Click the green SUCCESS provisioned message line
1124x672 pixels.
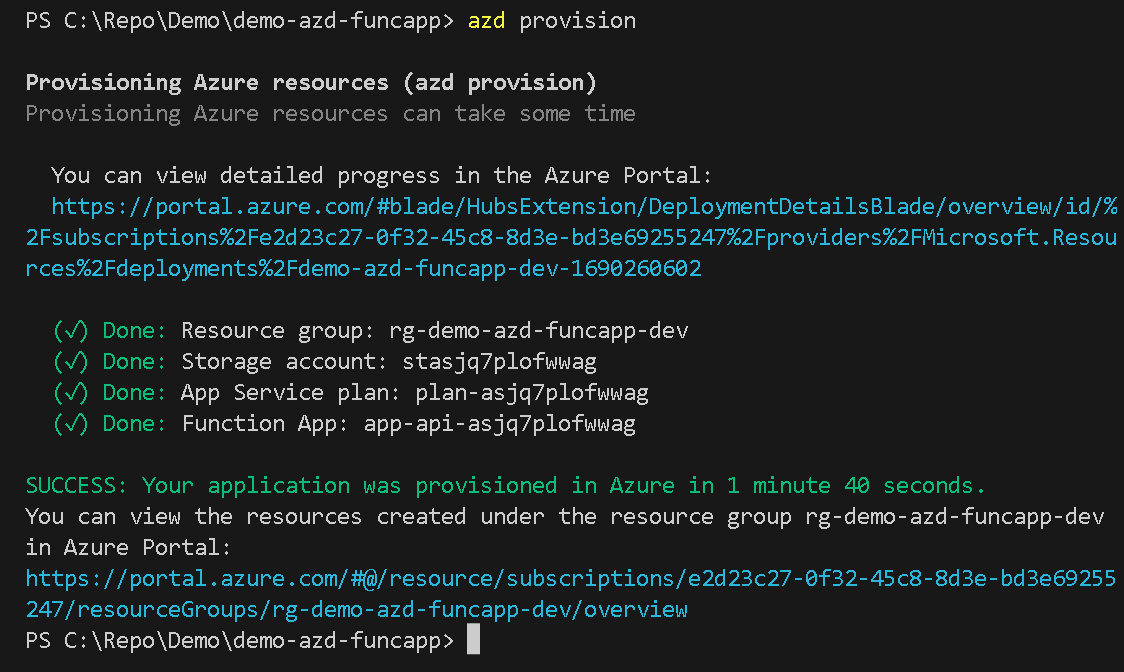click(x=505, y=486)
